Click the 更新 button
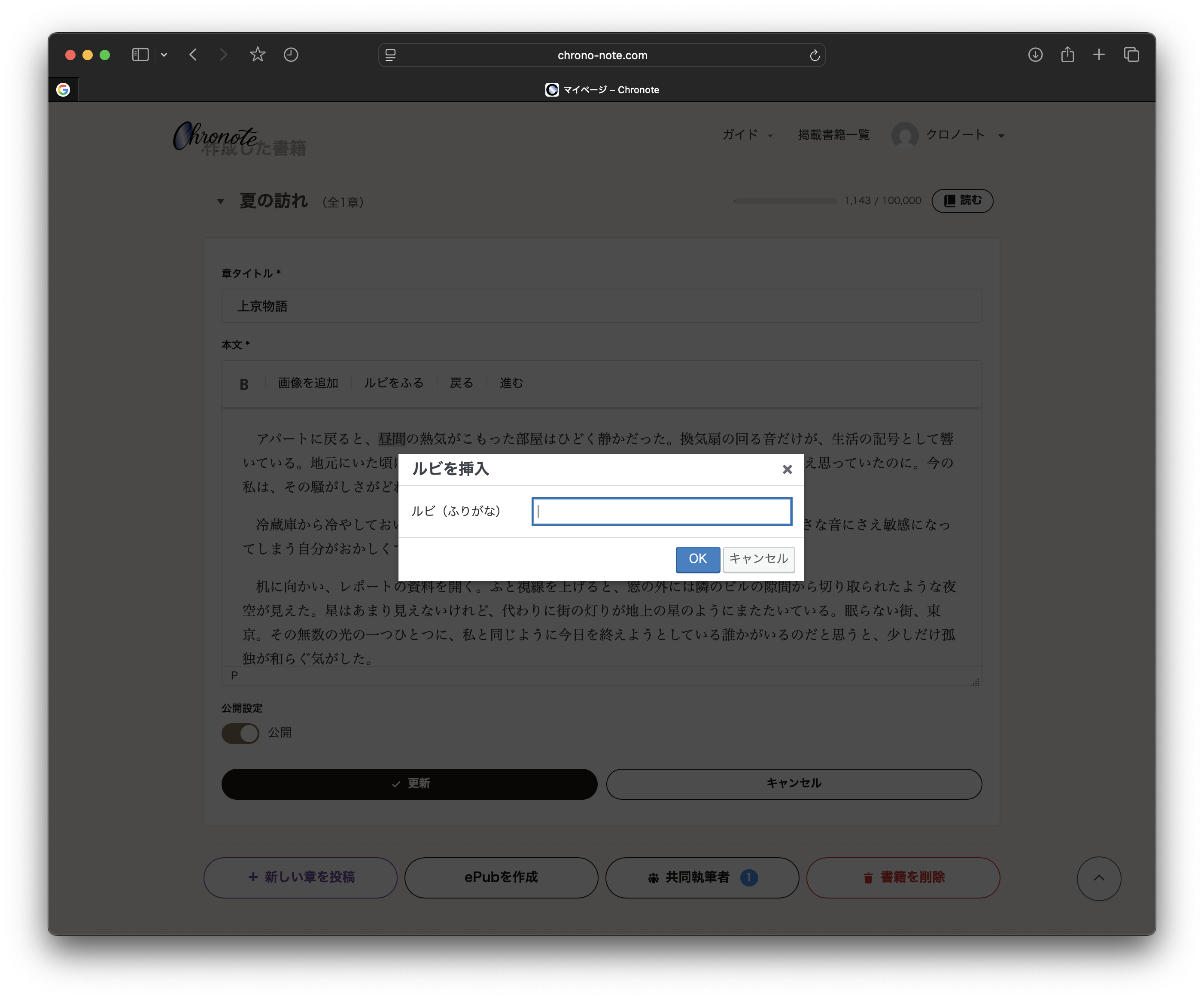 click(x=409, y=784)
